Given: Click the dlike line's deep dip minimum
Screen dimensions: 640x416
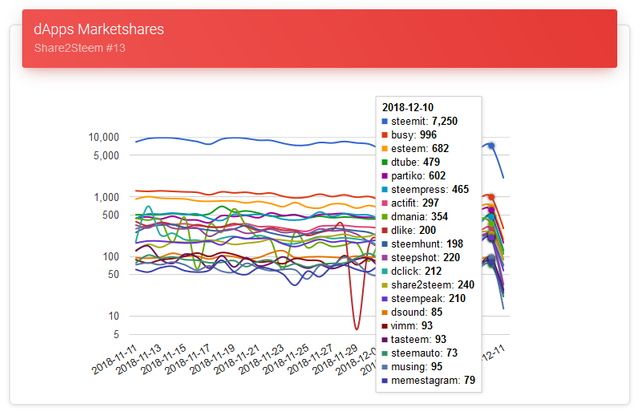Looking at the screenshot, I should click(356, 328).
